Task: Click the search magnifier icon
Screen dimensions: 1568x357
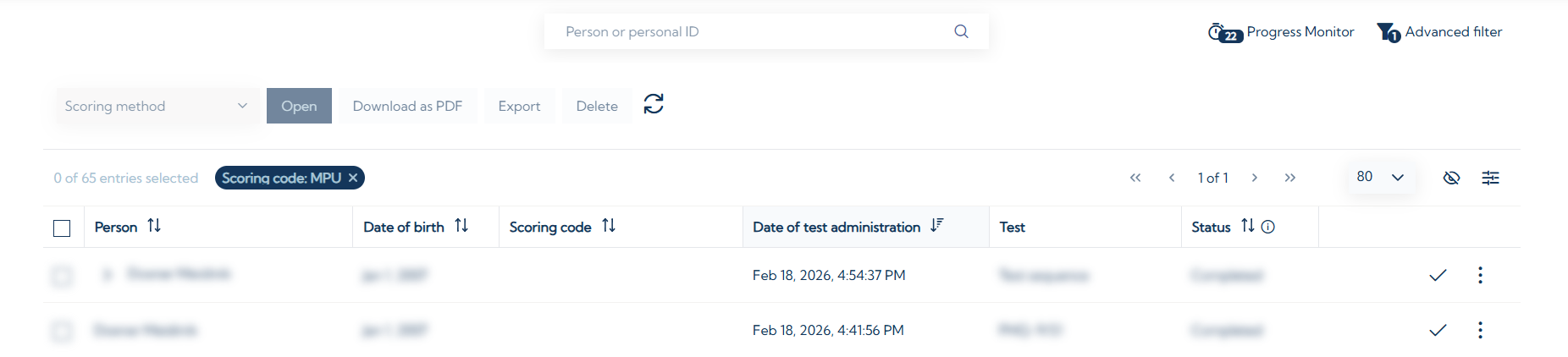Action: tap(961, 31)
